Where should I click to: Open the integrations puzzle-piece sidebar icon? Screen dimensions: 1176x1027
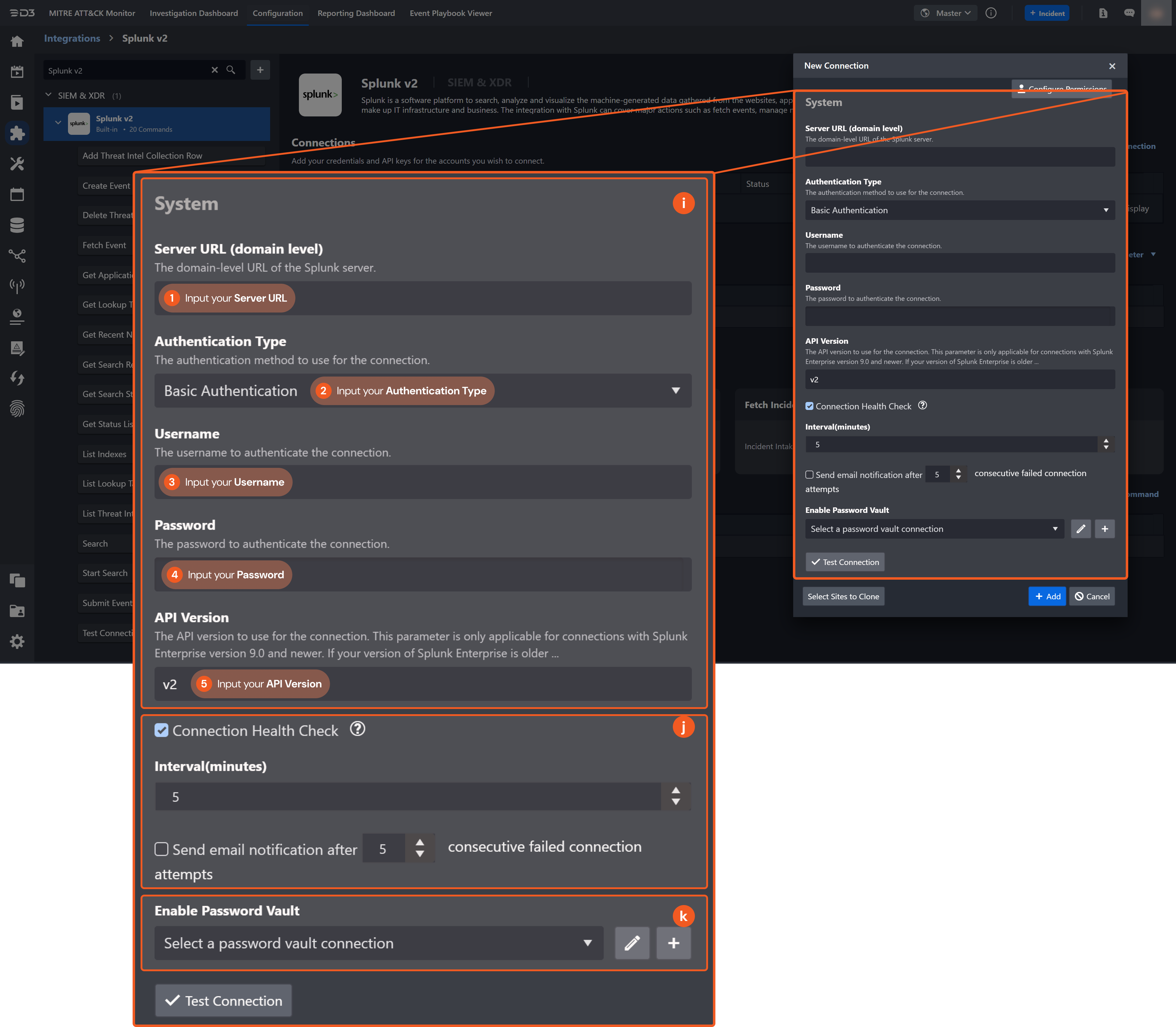coord(17,133)
